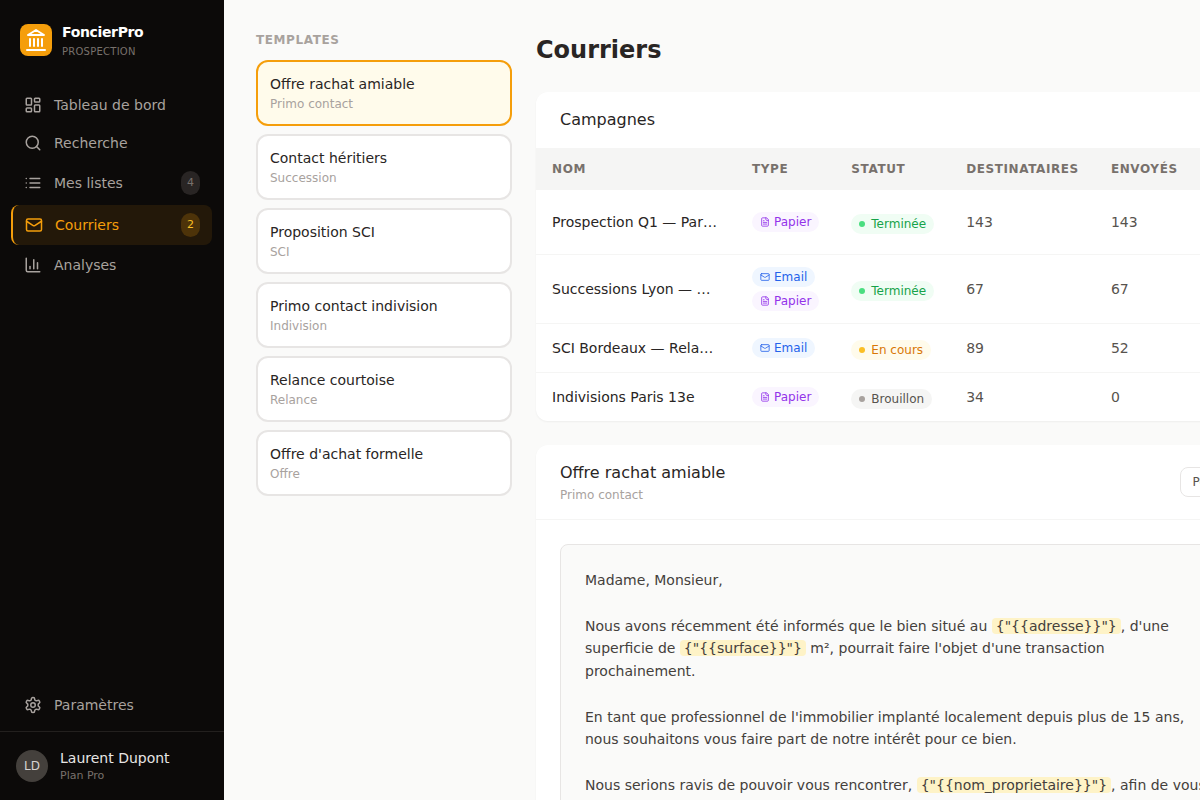The image size is (1200, 800).
Task: Click the {{adresse}} variable placeholder
Action: [x=1056, y=626]
